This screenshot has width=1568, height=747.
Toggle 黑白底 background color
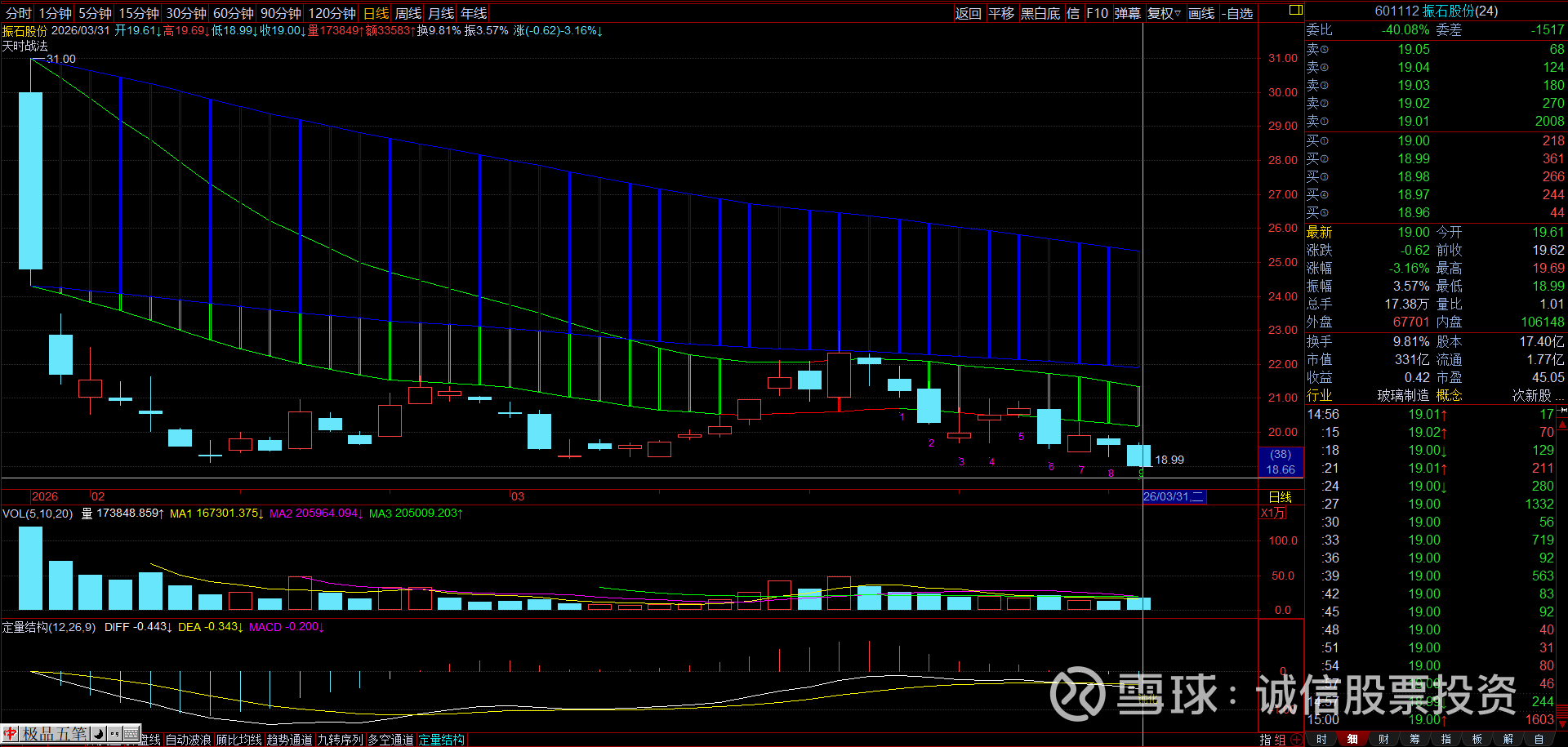point(1040,13)
